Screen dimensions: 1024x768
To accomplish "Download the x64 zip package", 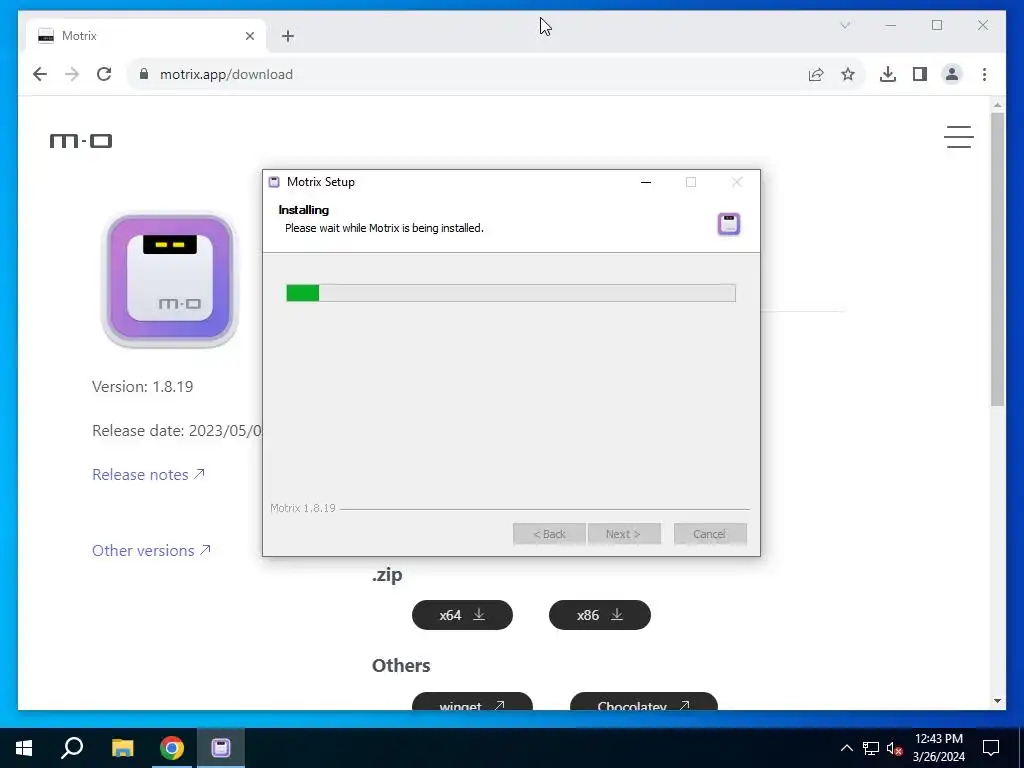I will (x=462, y=615).
